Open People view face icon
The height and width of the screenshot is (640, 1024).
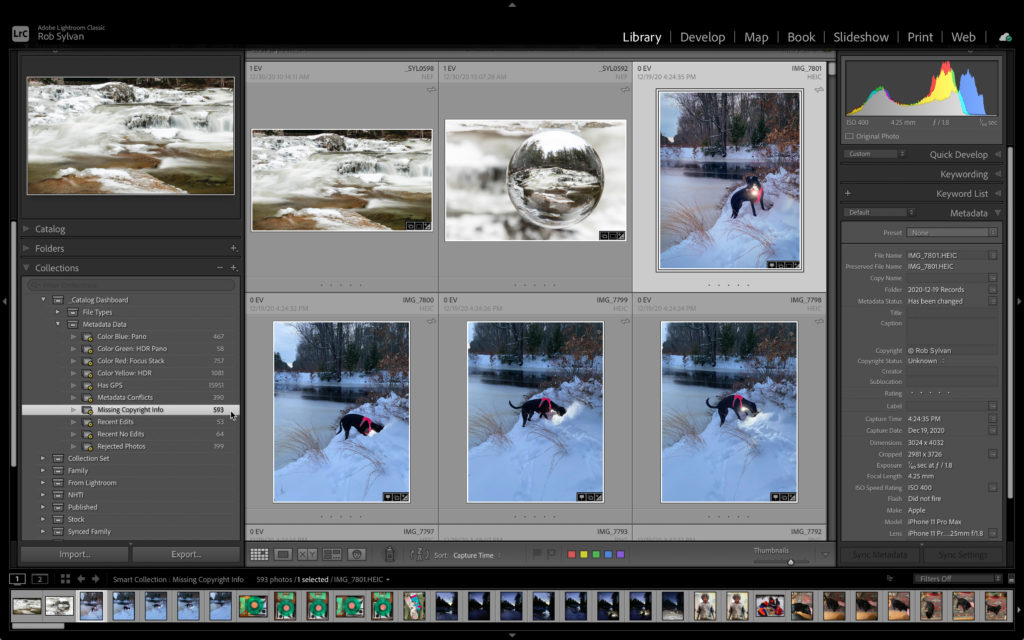click(x=355, y=554)
